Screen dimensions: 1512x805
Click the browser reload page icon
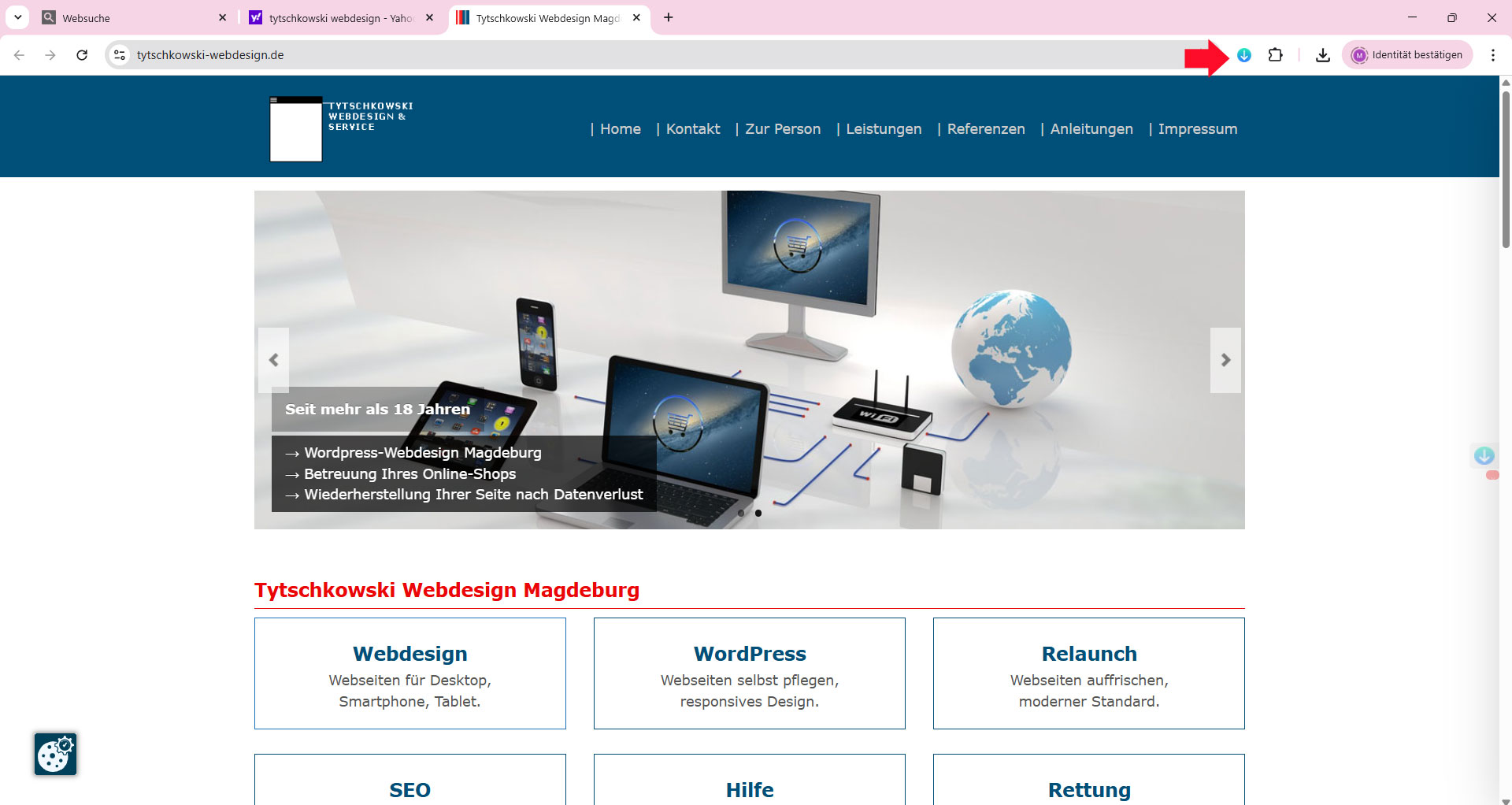82,55
